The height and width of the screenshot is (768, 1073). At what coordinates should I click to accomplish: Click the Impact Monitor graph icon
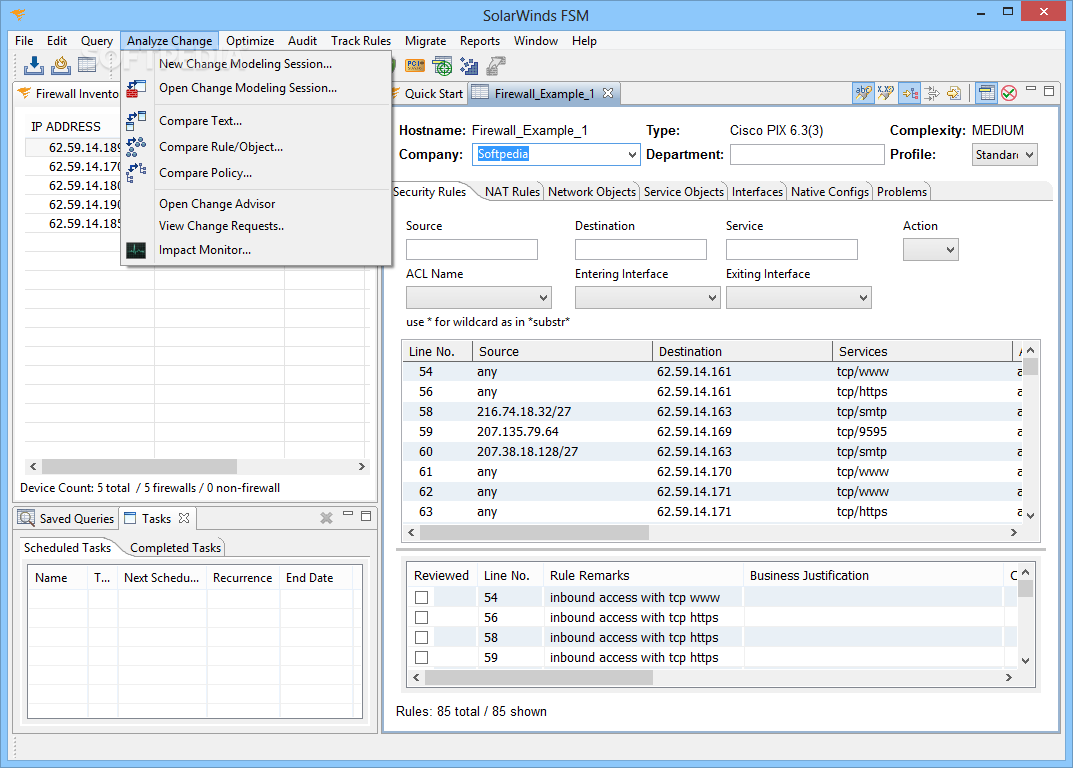point(136,251)
